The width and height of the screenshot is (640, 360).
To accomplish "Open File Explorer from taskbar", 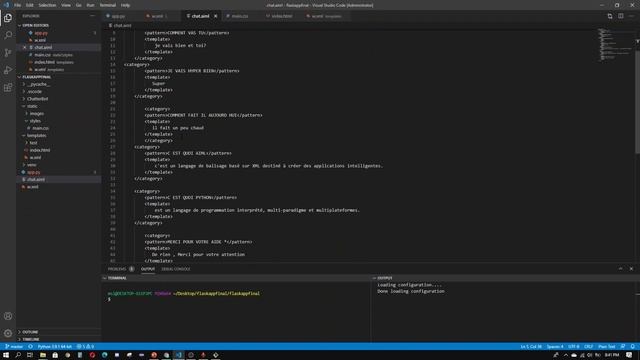I will pos(42,355).
